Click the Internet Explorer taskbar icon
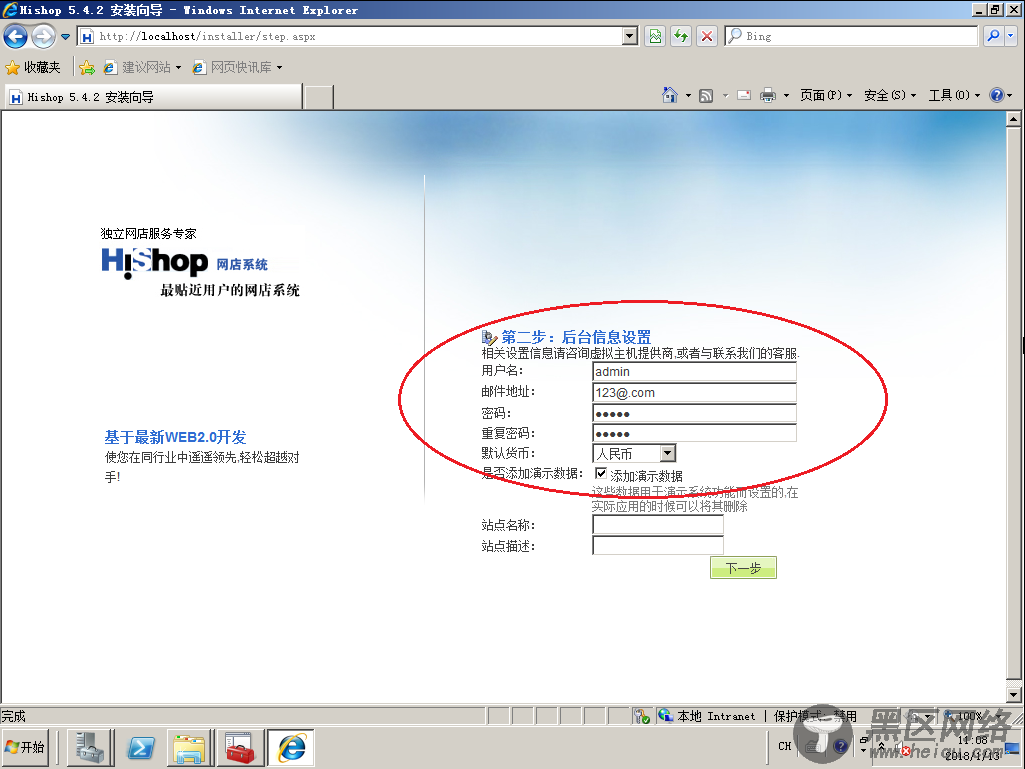 (x=291, y=747)
